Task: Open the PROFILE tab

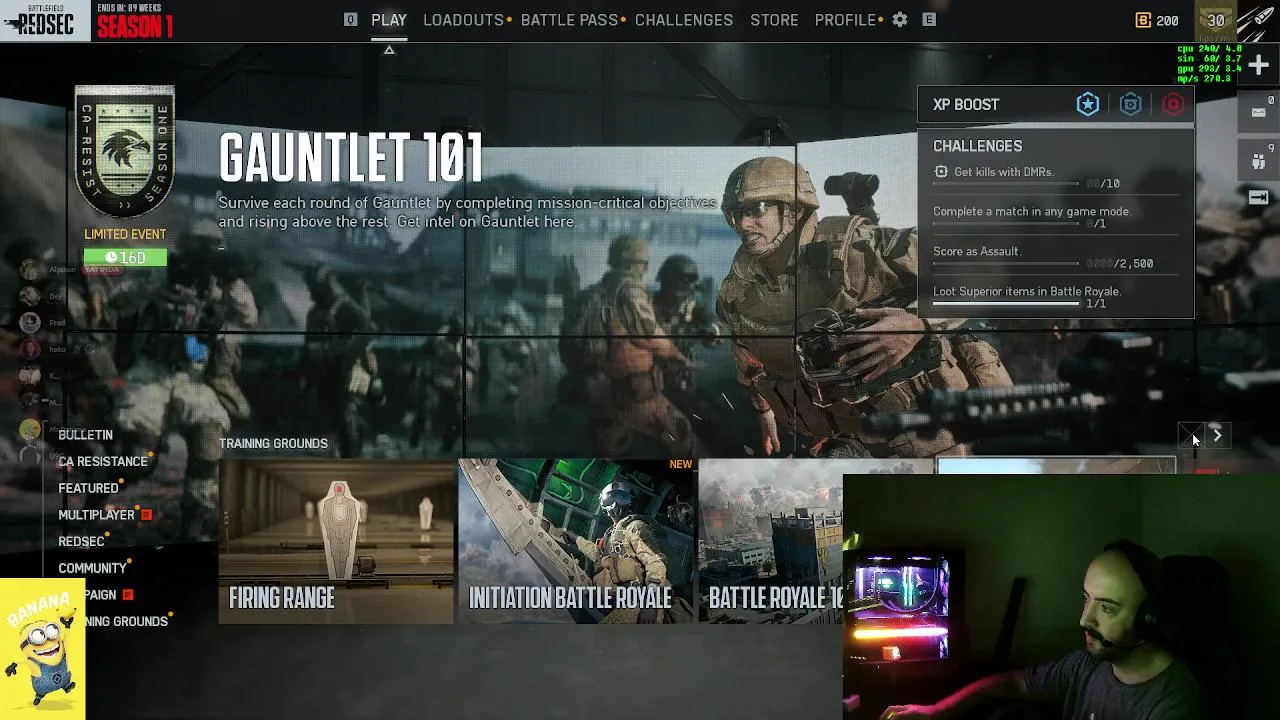Action: 845,20
